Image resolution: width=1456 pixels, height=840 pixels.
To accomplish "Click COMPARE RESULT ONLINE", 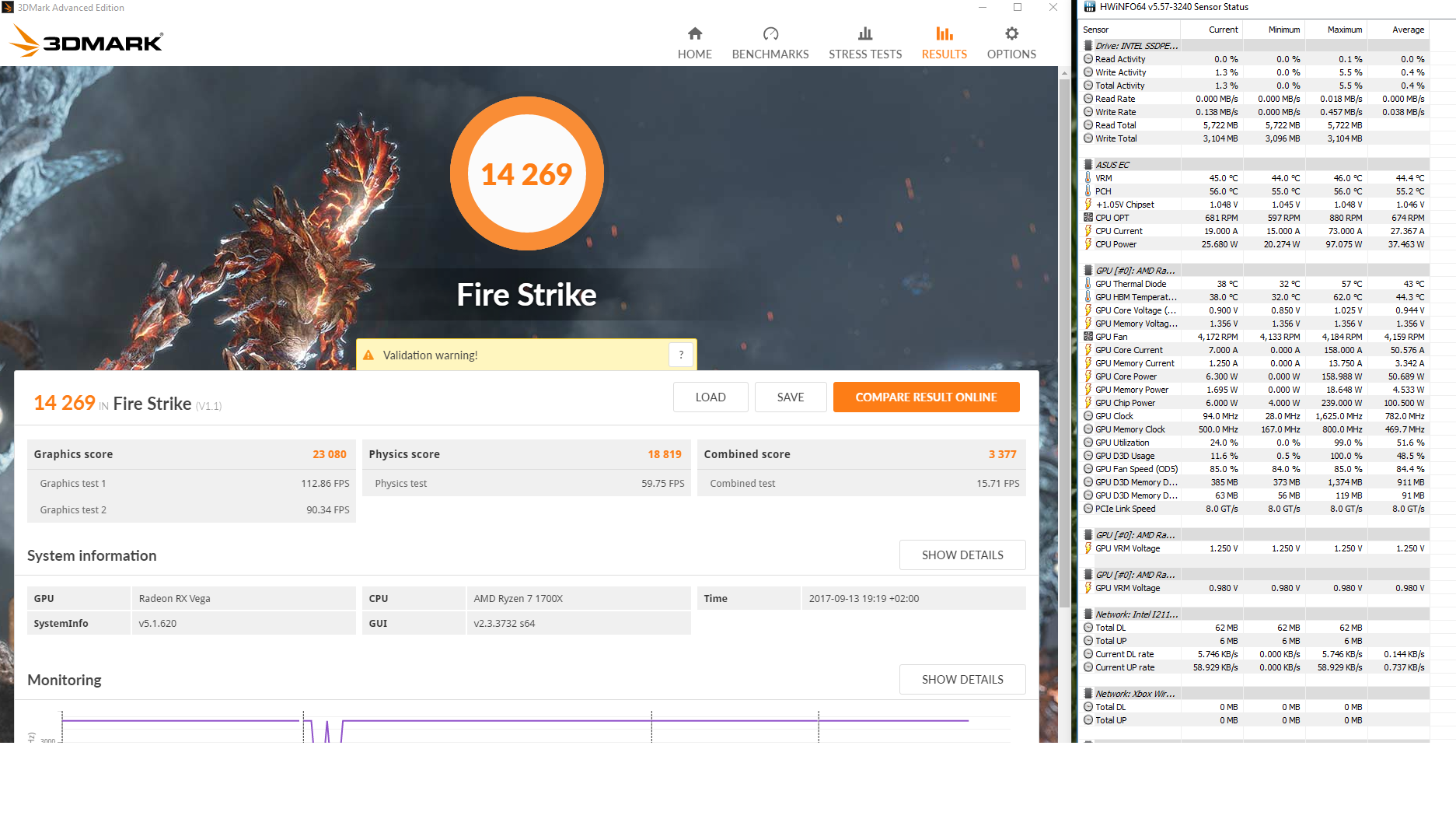I will [927, 397].
